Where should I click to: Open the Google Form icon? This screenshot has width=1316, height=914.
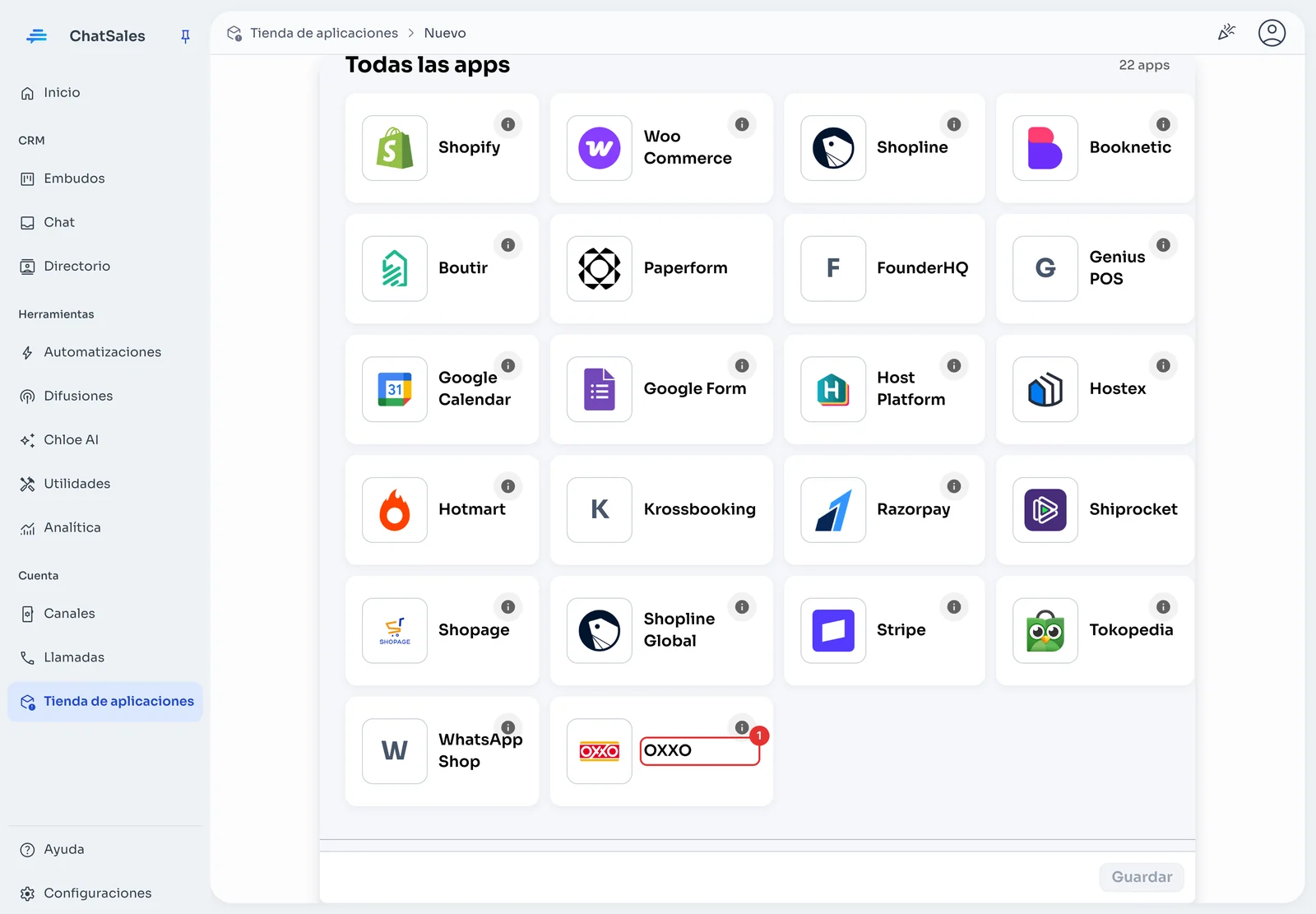pos(600,389)
